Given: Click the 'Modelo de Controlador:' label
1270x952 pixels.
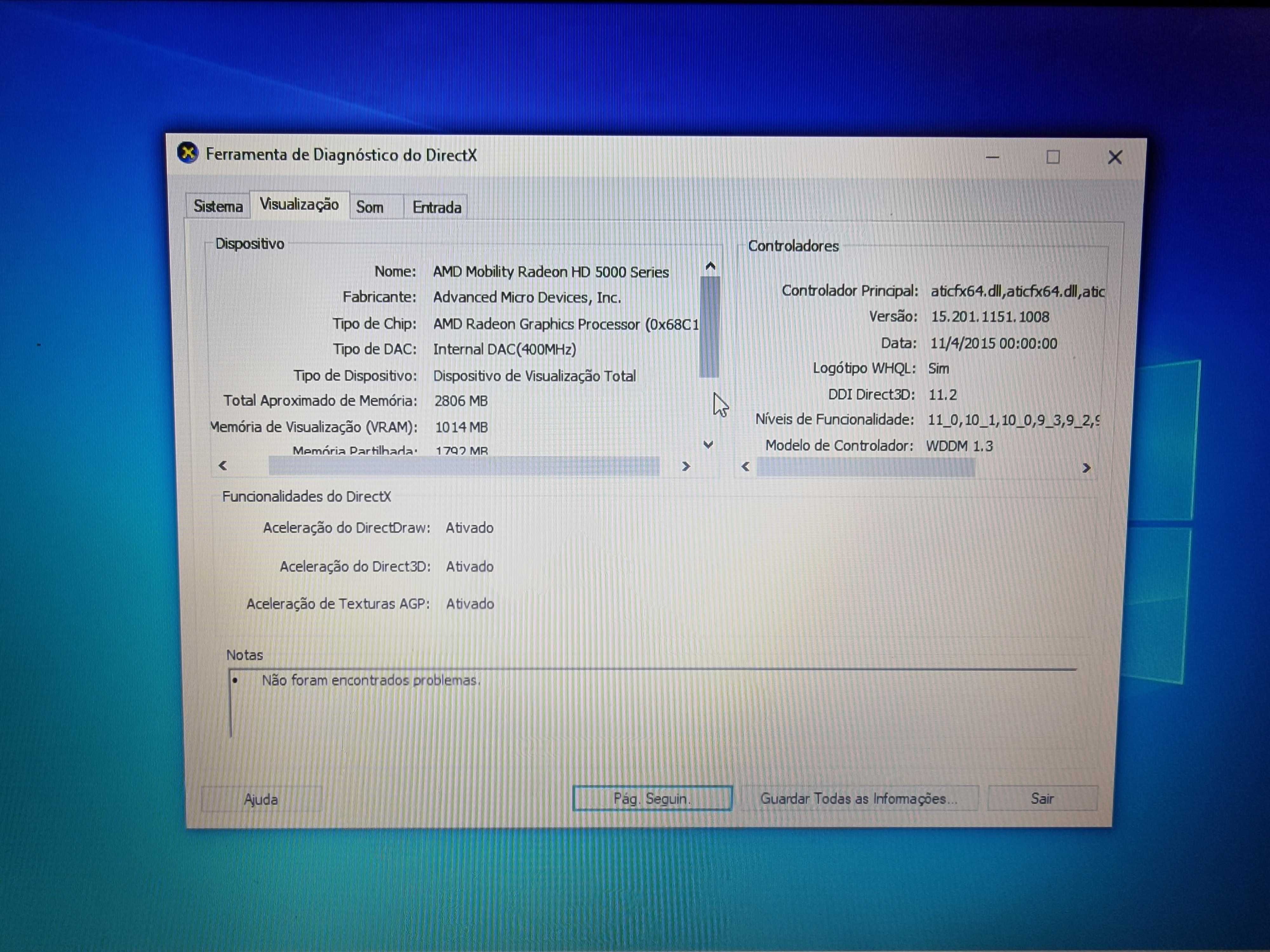Looking at the screenshot, I should [839, 445].
